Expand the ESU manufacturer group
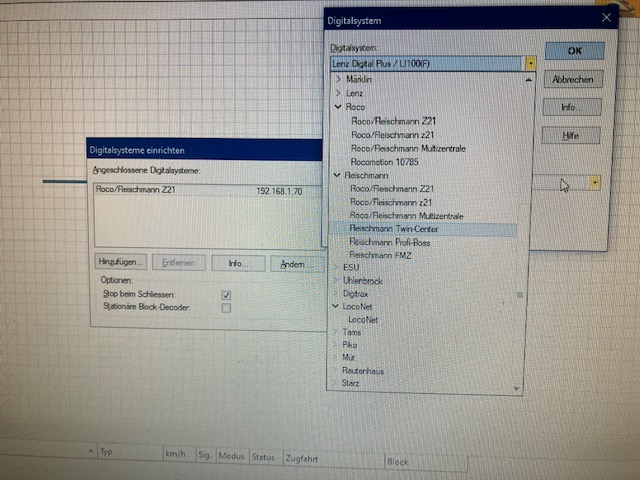The width and height of the screenshot is (640, 480). [336, 268]
